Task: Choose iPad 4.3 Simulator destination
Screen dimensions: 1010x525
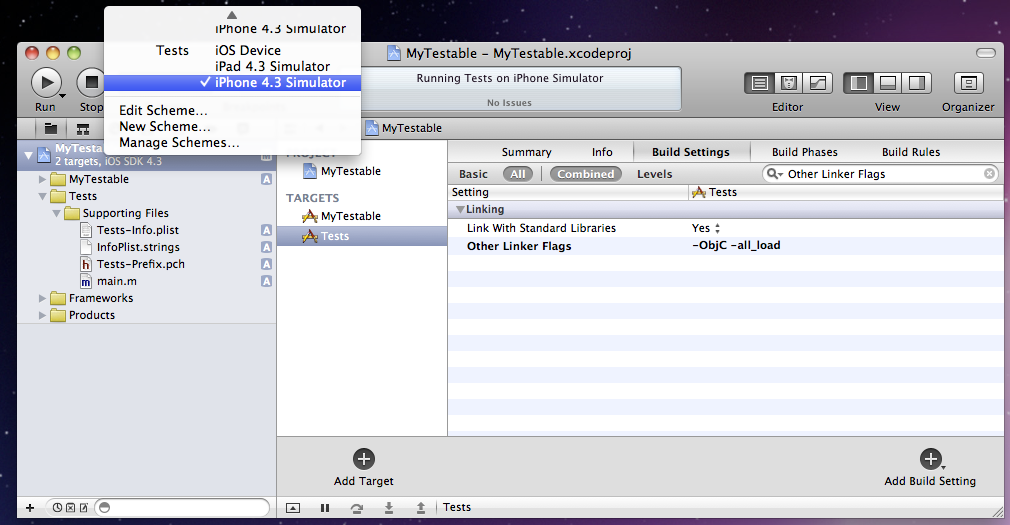Action: [272, 66]
